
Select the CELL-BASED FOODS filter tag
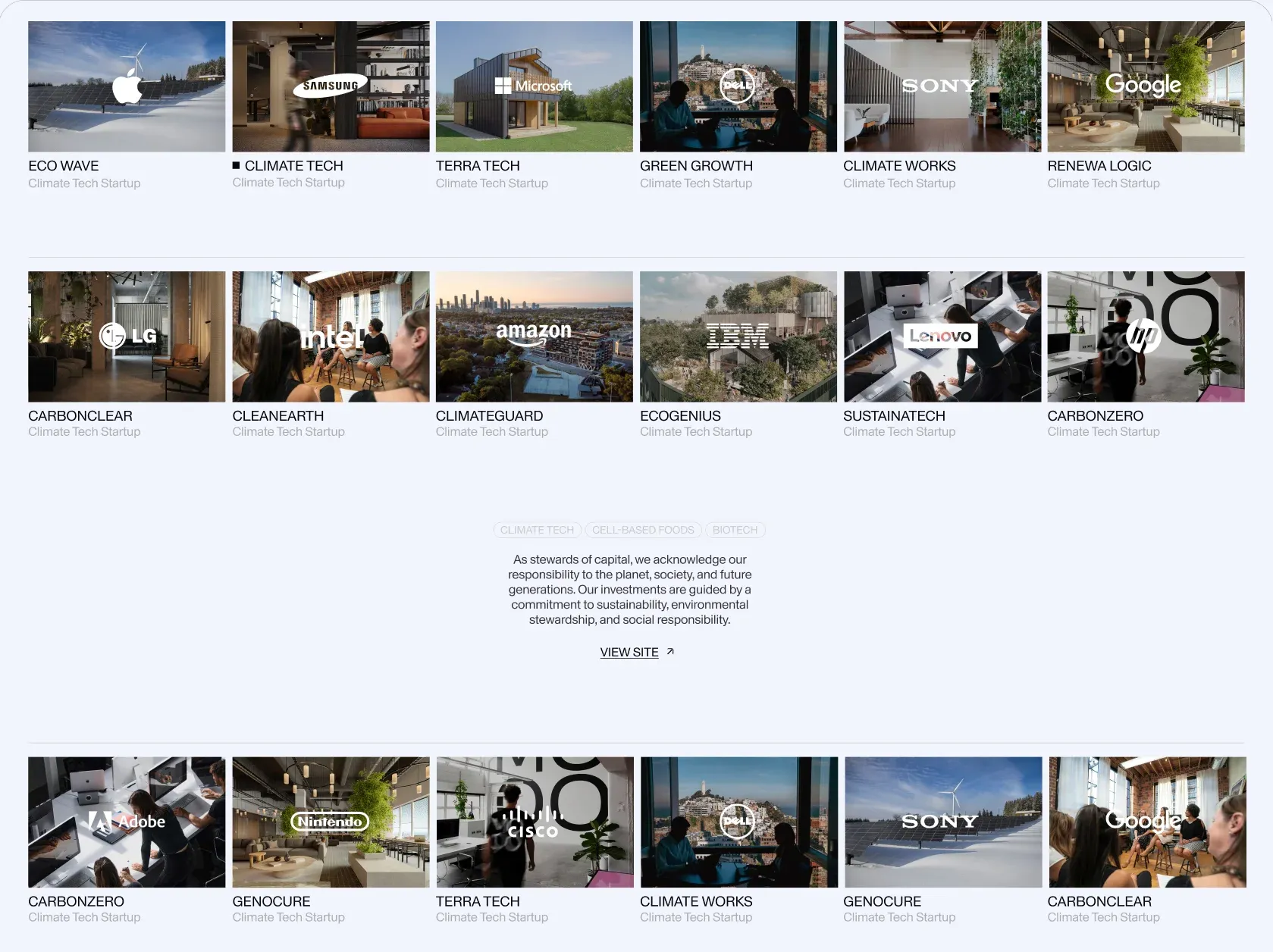tap(643, 530)
